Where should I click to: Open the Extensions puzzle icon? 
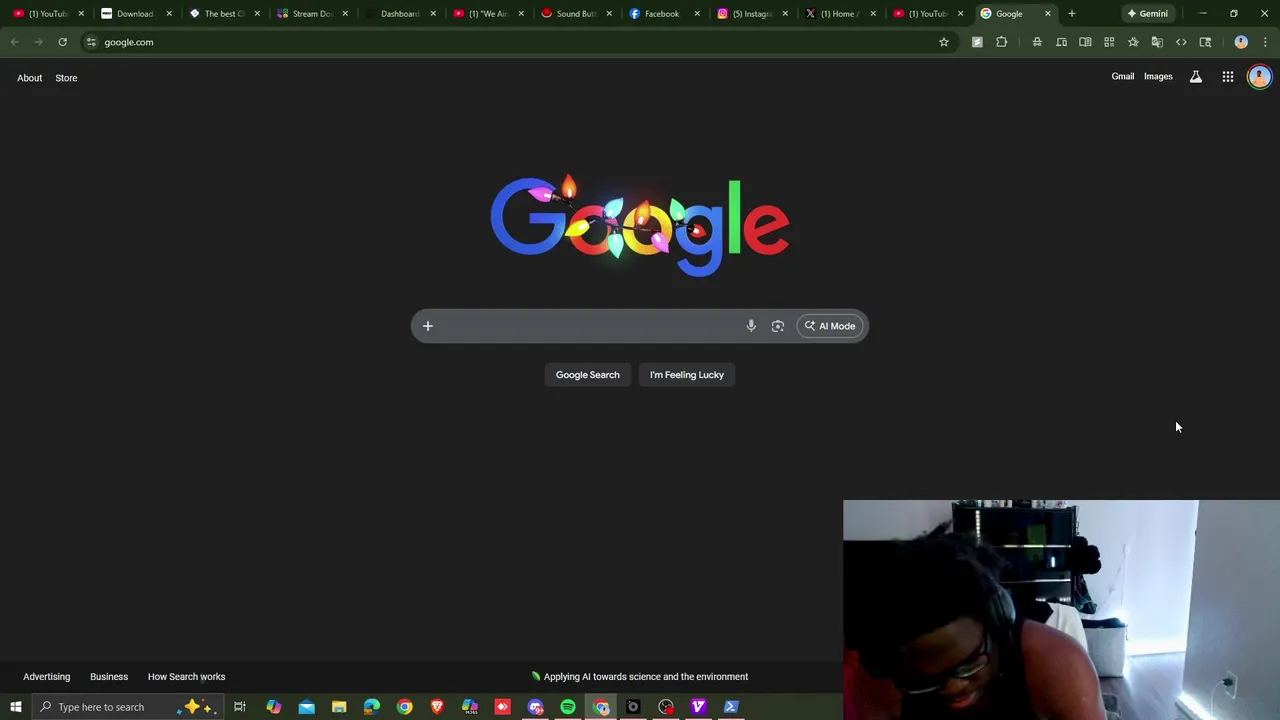click(x=1001, y=42)
